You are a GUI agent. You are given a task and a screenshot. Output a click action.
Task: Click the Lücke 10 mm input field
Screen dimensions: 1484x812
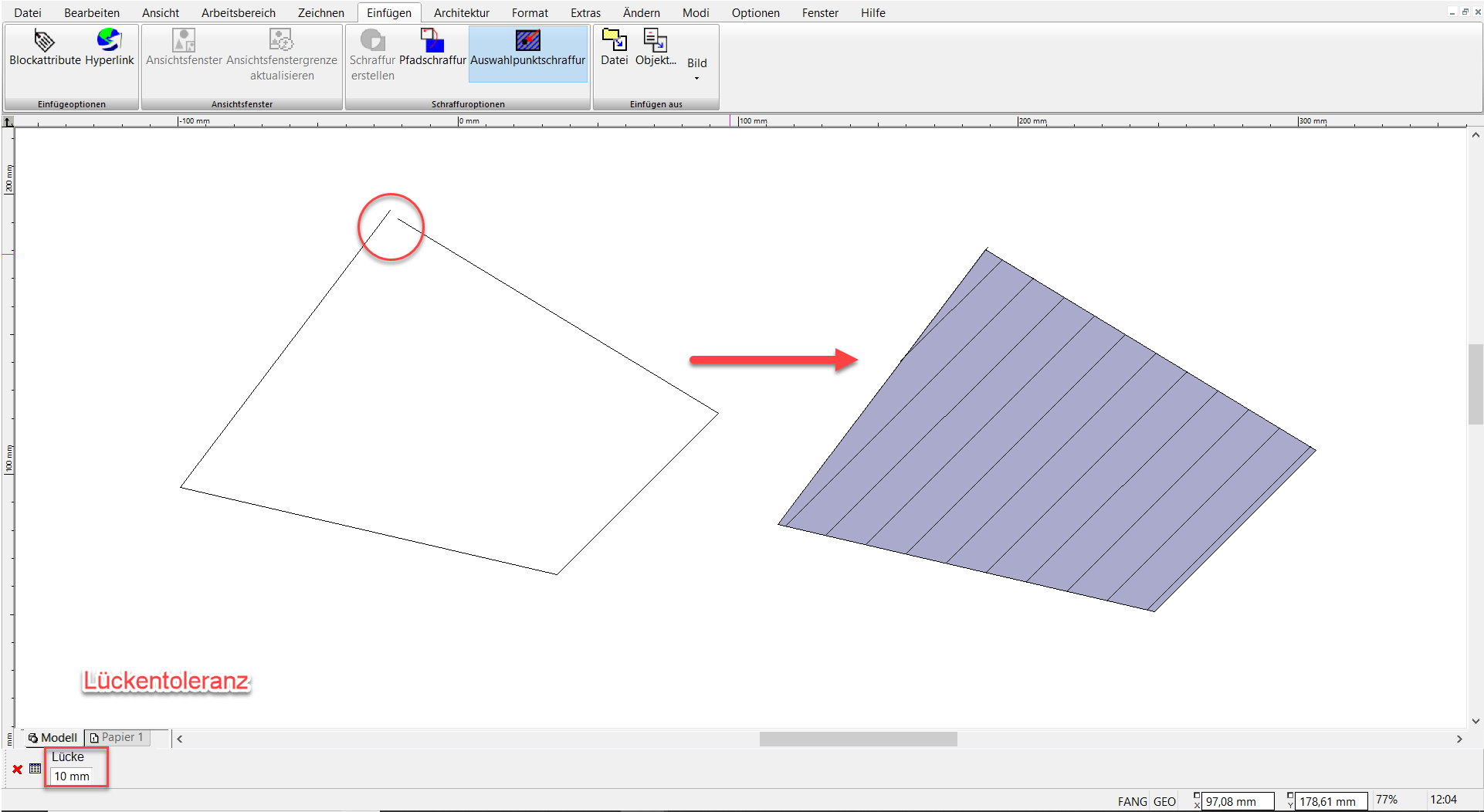(x=72, y=776)
